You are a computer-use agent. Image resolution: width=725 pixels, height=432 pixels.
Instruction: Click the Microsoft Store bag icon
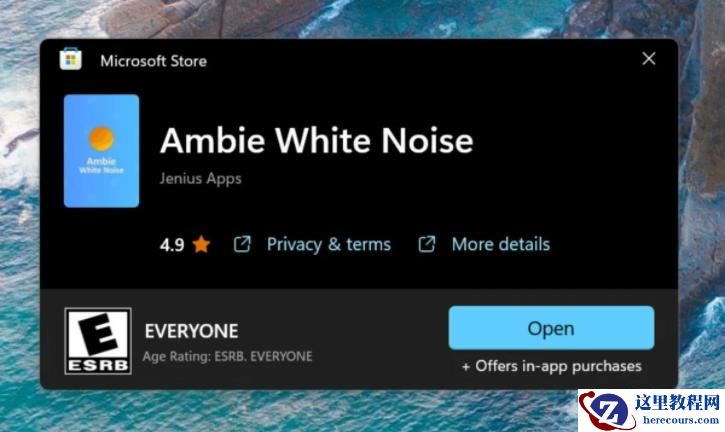(71, 59)
